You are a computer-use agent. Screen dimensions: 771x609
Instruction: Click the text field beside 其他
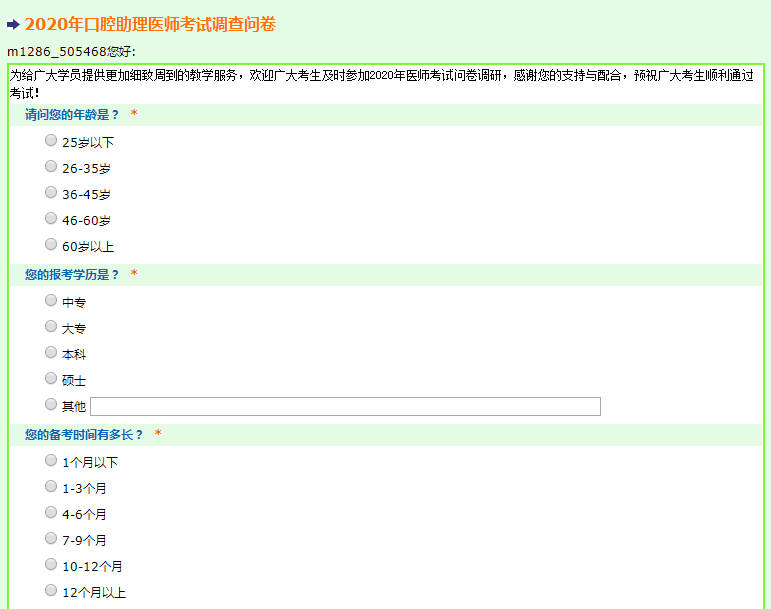(345, 406)
